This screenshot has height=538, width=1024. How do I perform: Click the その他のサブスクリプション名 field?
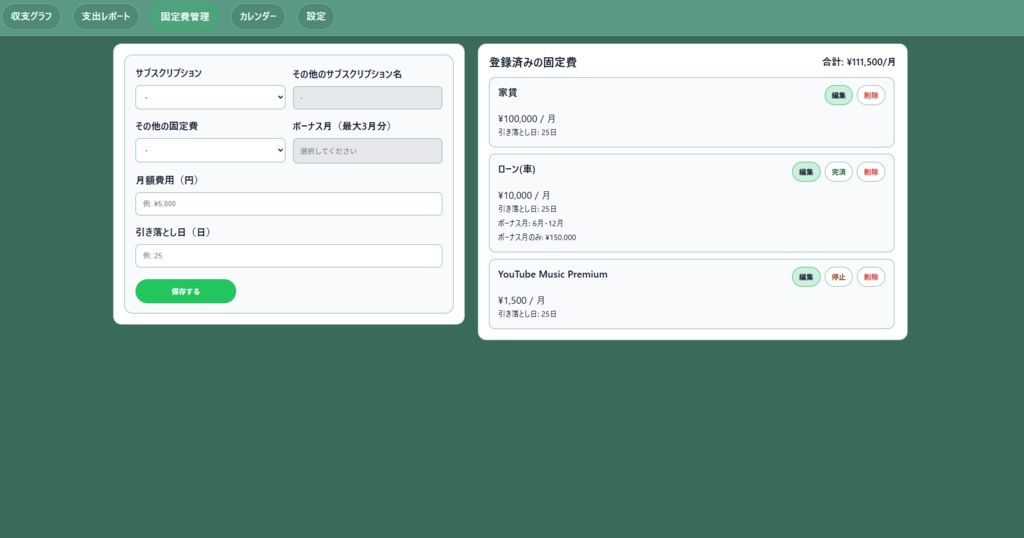pyautogui.click(x=368, y=98)
